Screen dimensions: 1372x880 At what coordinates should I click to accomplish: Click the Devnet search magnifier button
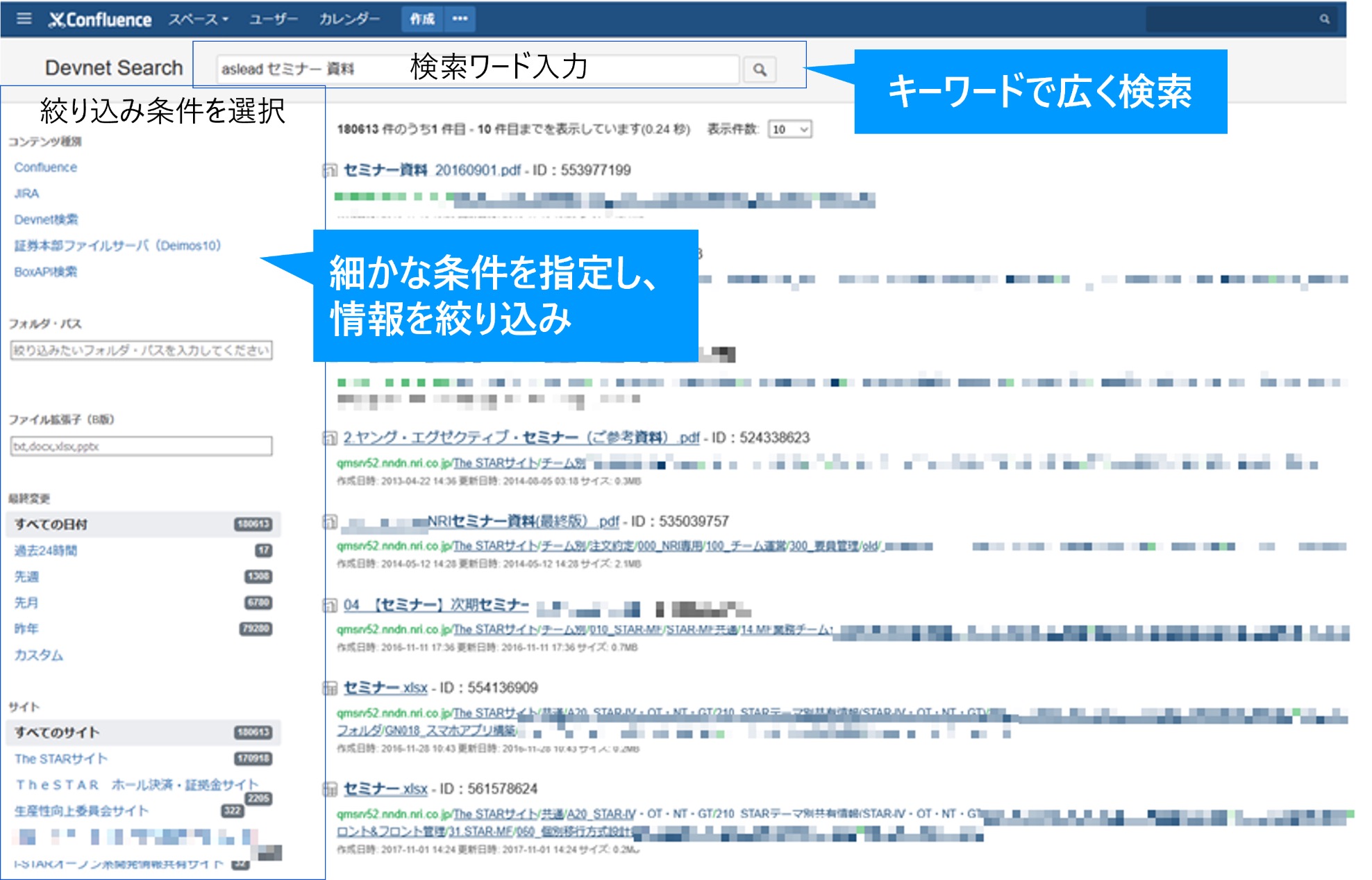[760, 69]
